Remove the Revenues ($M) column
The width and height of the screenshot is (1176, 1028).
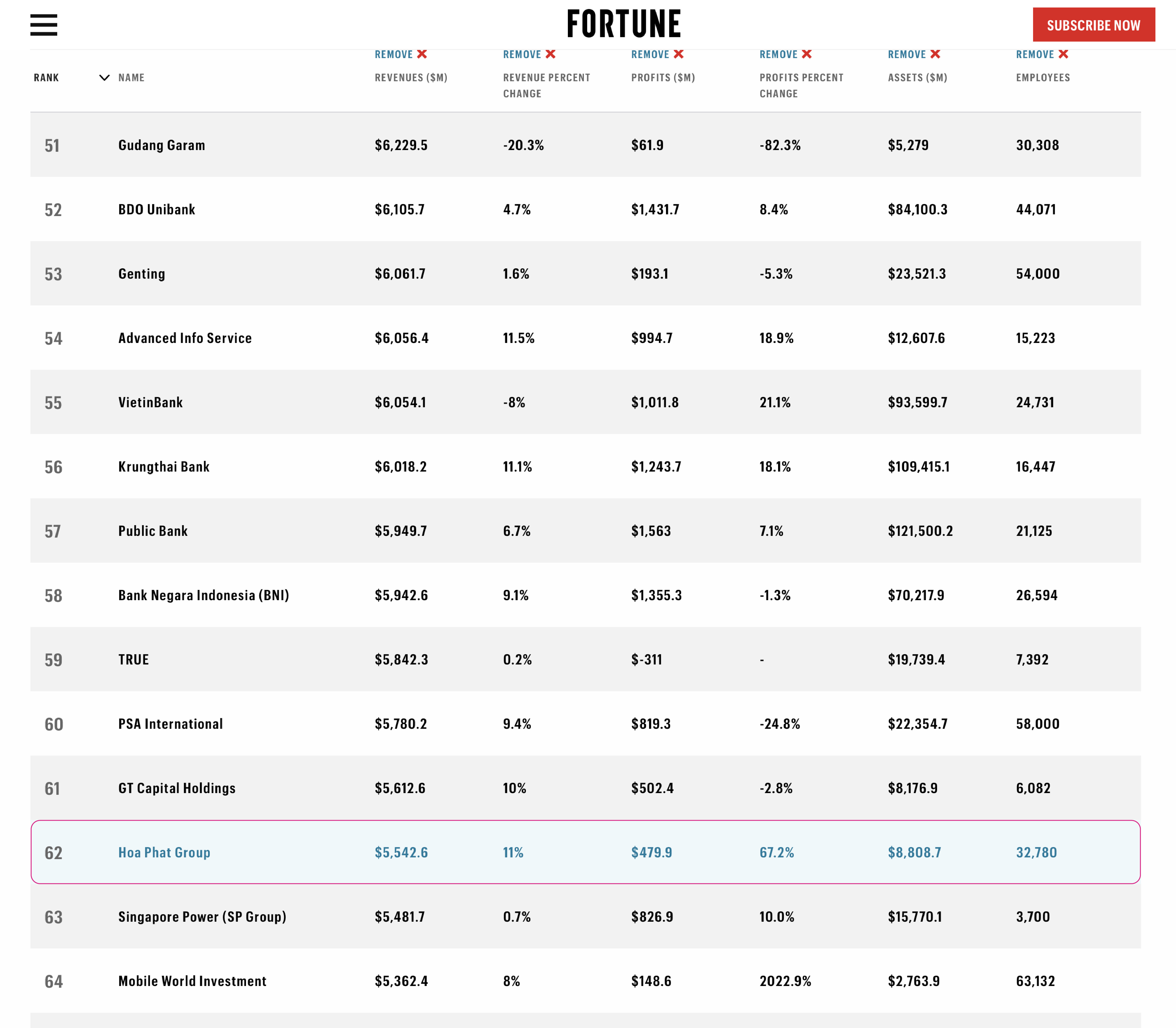[x=401, y=54]
